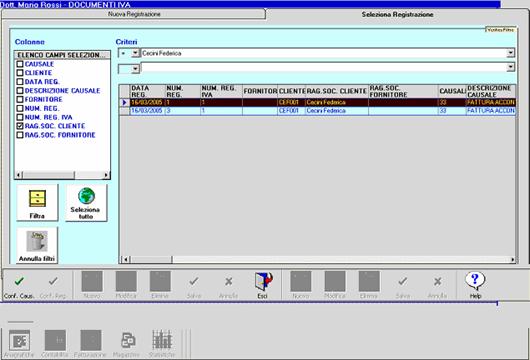Click the Conf. Caus. green checkmark

19,281
